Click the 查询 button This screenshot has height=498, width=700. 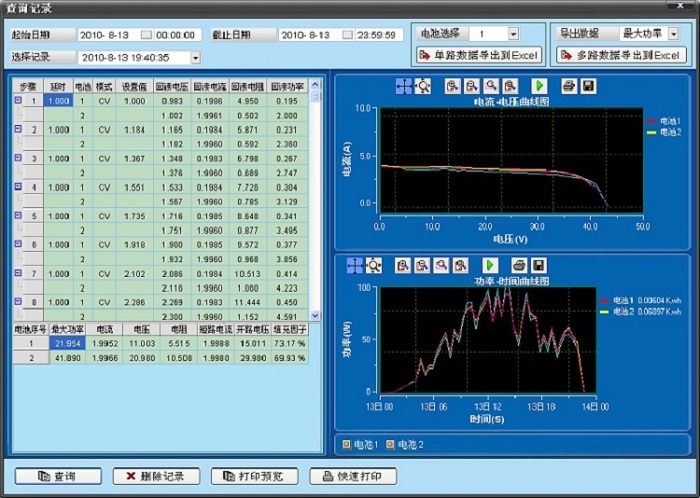click(x=56, y=476)
